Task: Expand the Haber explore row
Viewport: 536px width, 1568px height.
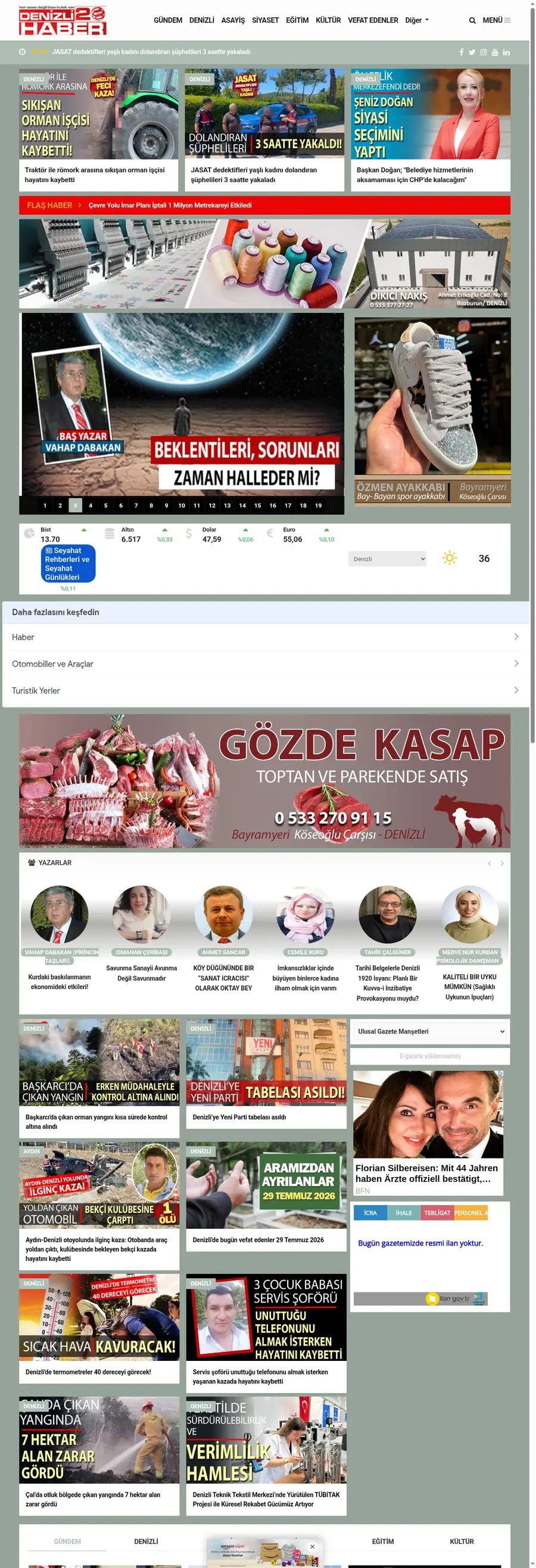Action: tap(266, 637)
